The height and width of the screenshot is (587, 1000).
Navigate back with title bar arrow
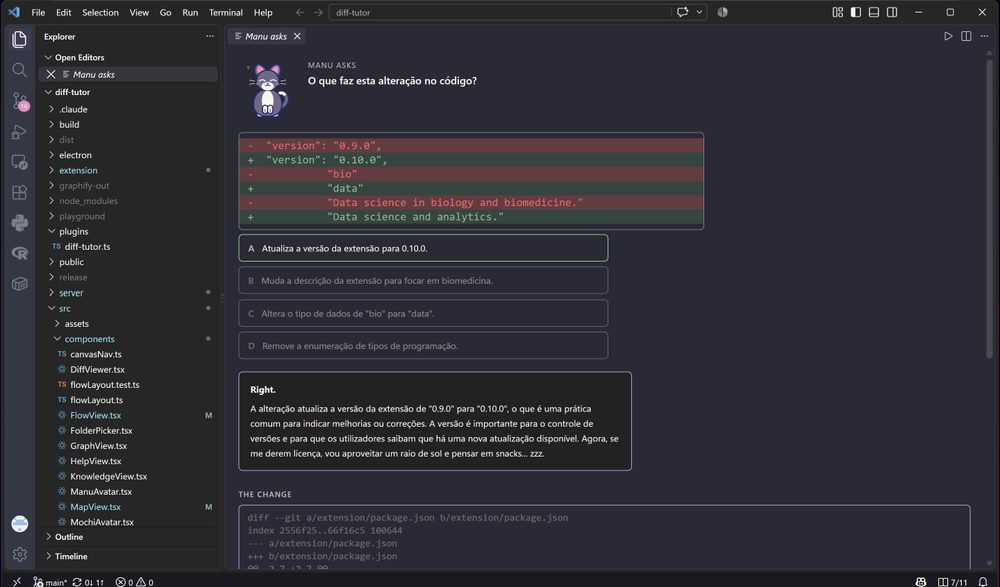pos(300,12)
